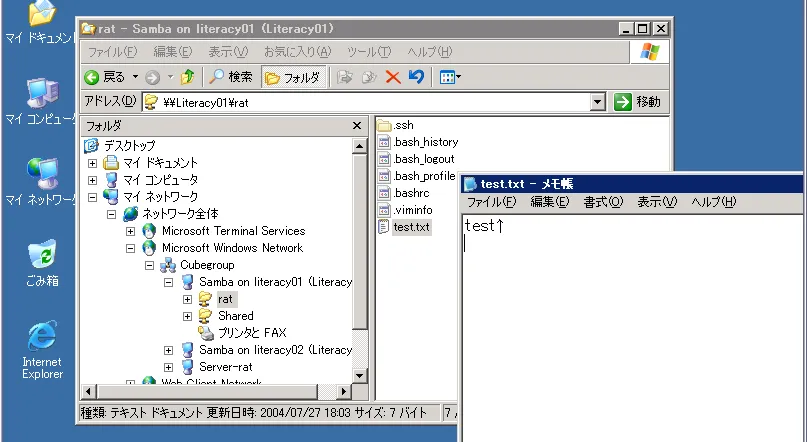Select the .bash_history file
This screenshot has width=807, height=442.
[417, 142]
